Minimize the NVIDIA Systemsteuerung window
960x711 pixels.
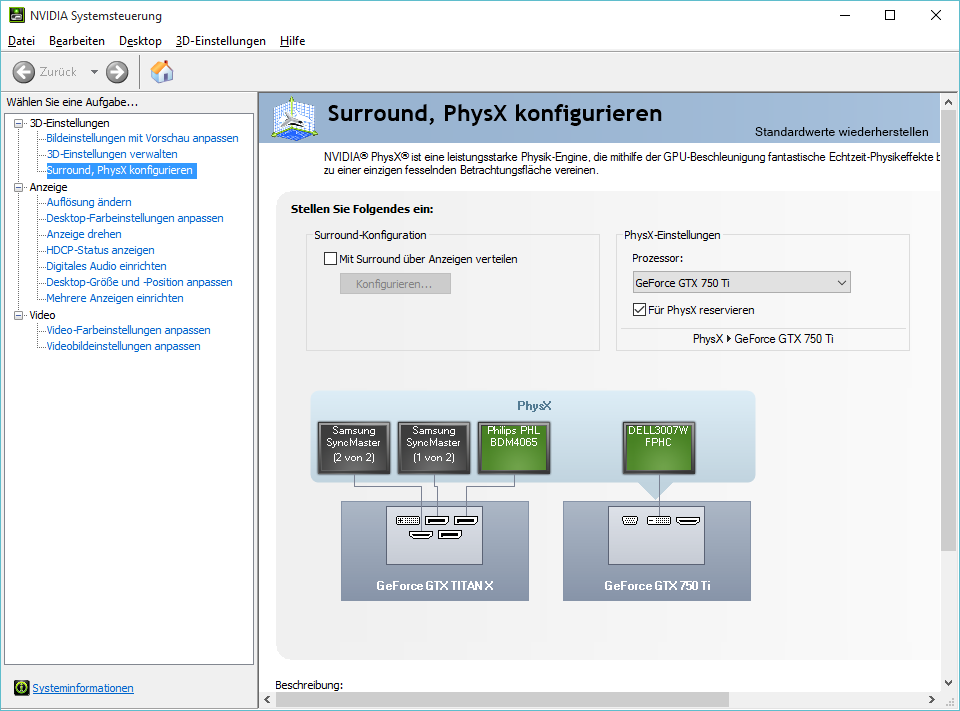point(846,15)
